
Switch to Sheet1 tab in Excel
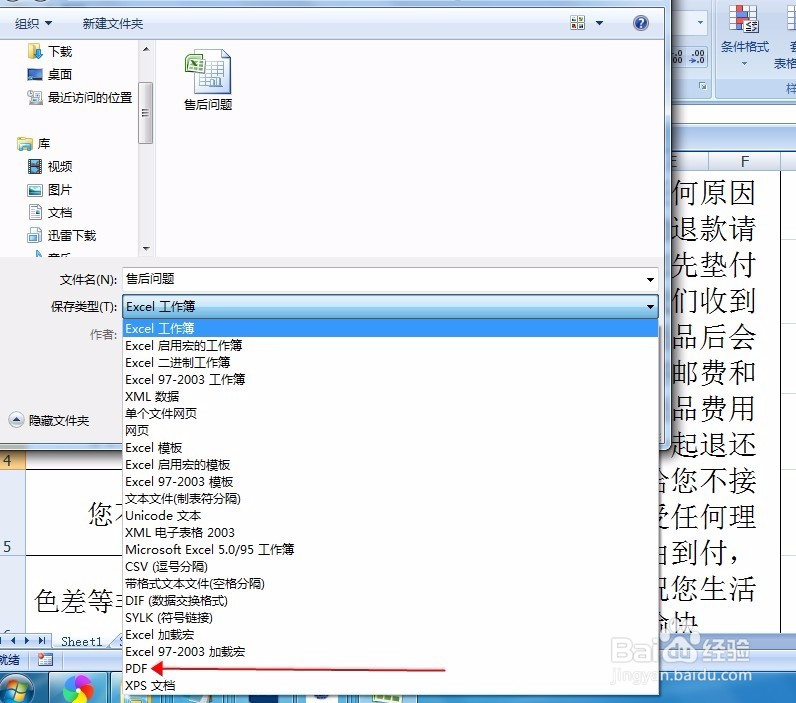(x=82, y=642)
